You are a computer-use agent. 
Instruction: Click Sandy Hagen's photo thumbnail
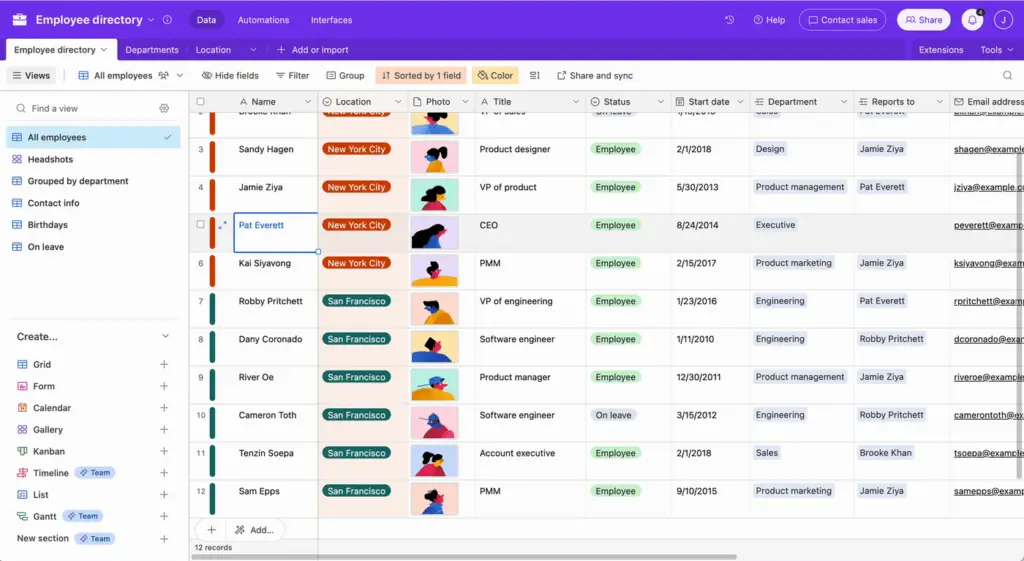434,157
